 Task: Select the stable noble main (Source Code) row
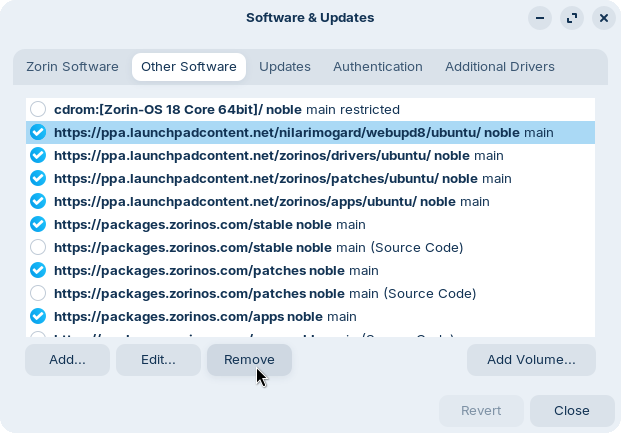[310, 247]
